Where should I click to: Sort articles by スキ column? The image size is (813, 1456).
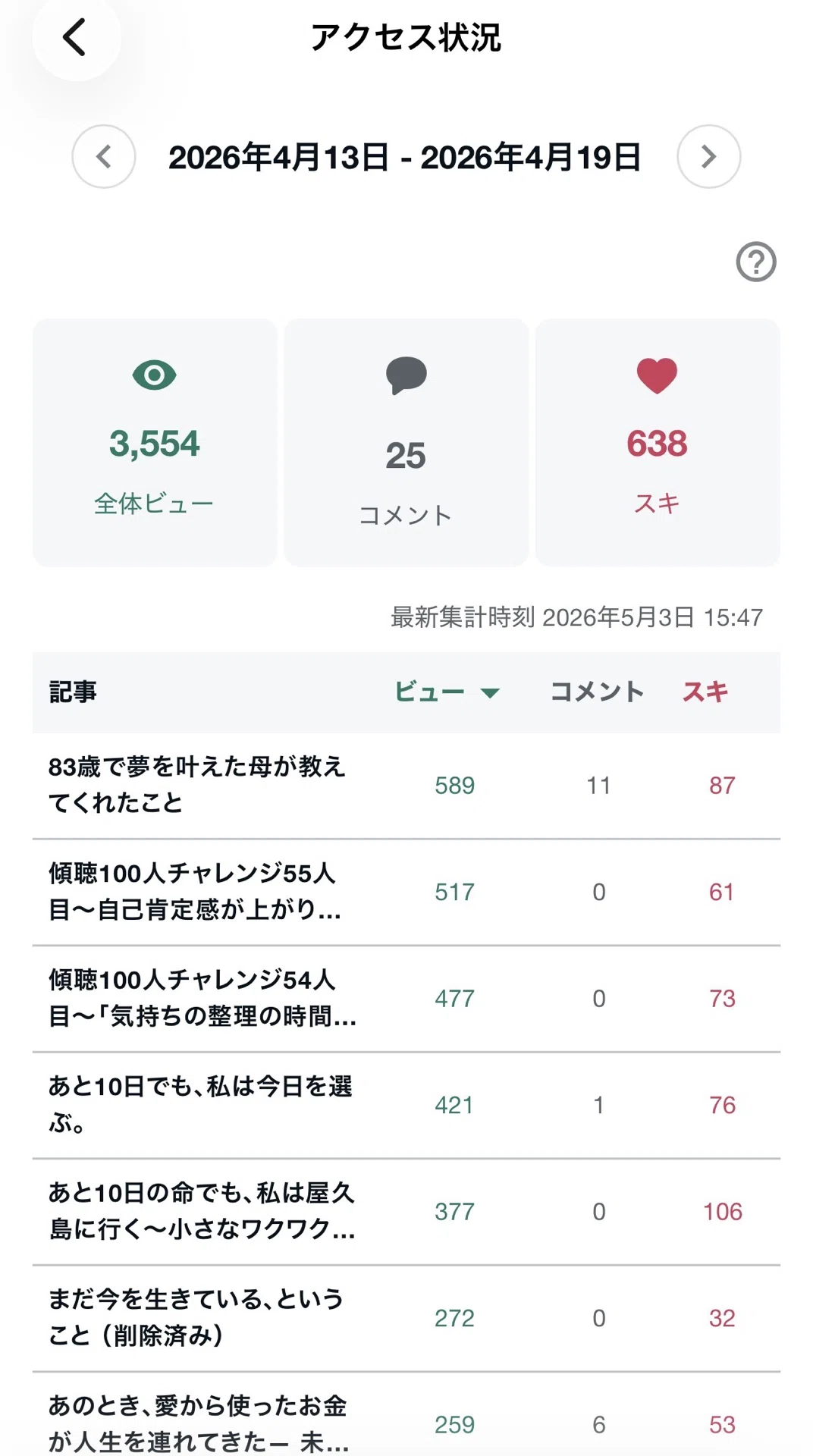pos(705,692)
